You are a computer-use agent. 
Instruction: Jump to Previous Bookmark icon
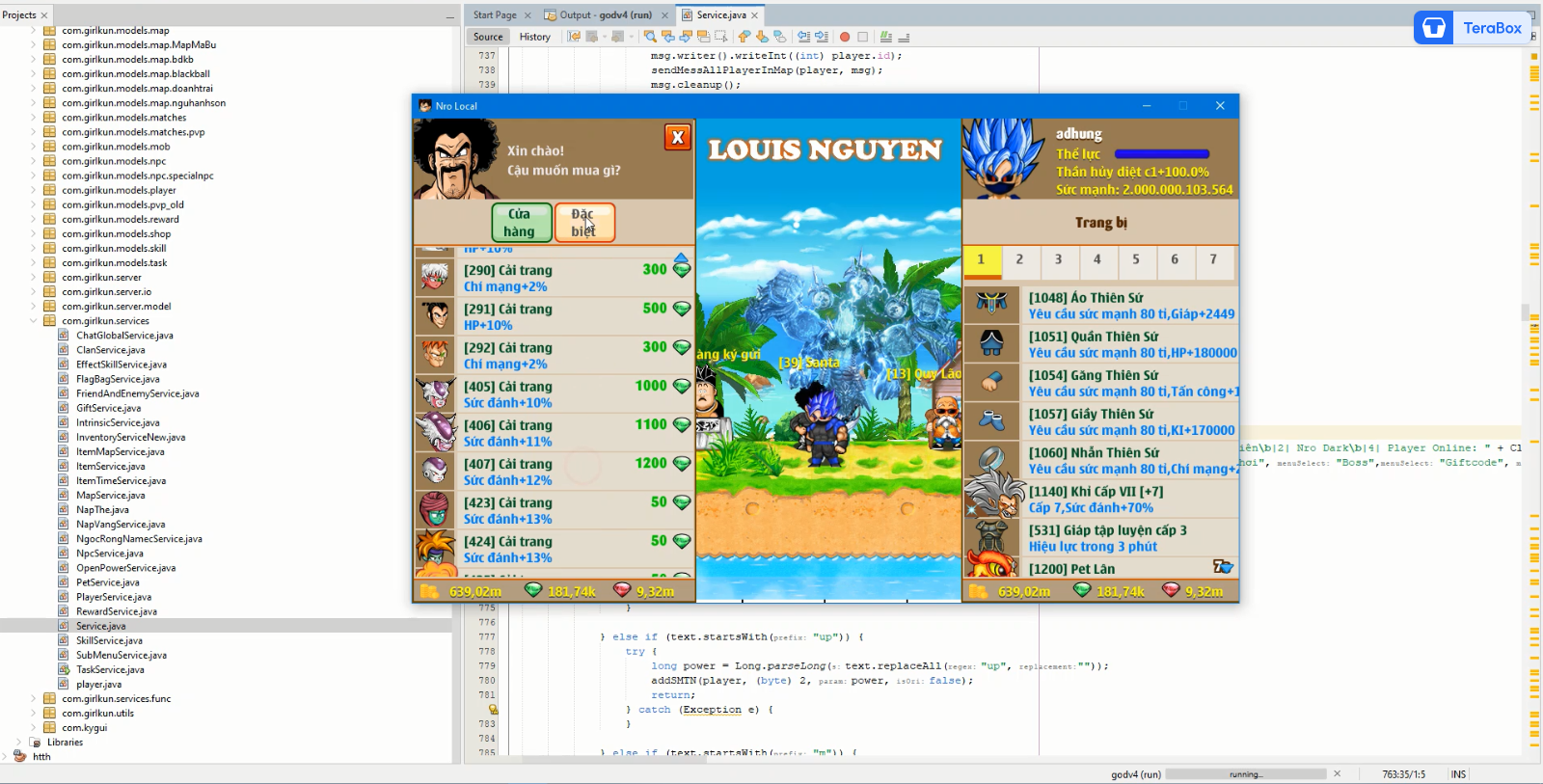(x=744, y=37)
